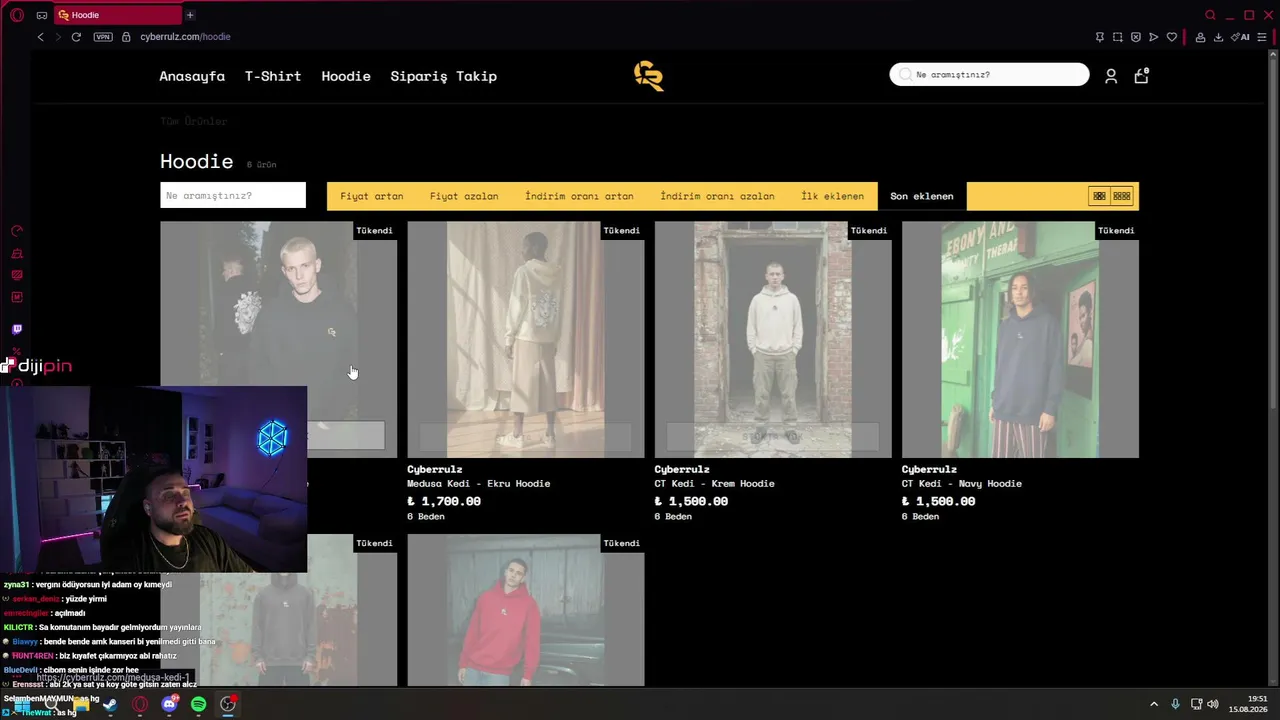Open the AI assistant button

coord(1241,37)
